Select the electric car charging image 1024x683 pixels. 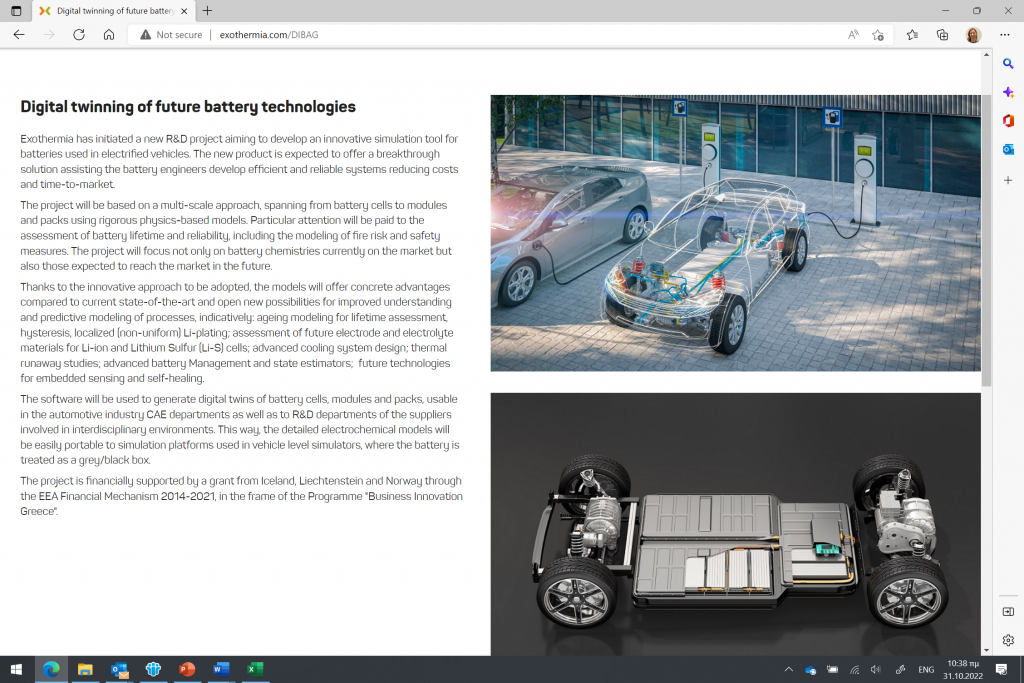735,233
